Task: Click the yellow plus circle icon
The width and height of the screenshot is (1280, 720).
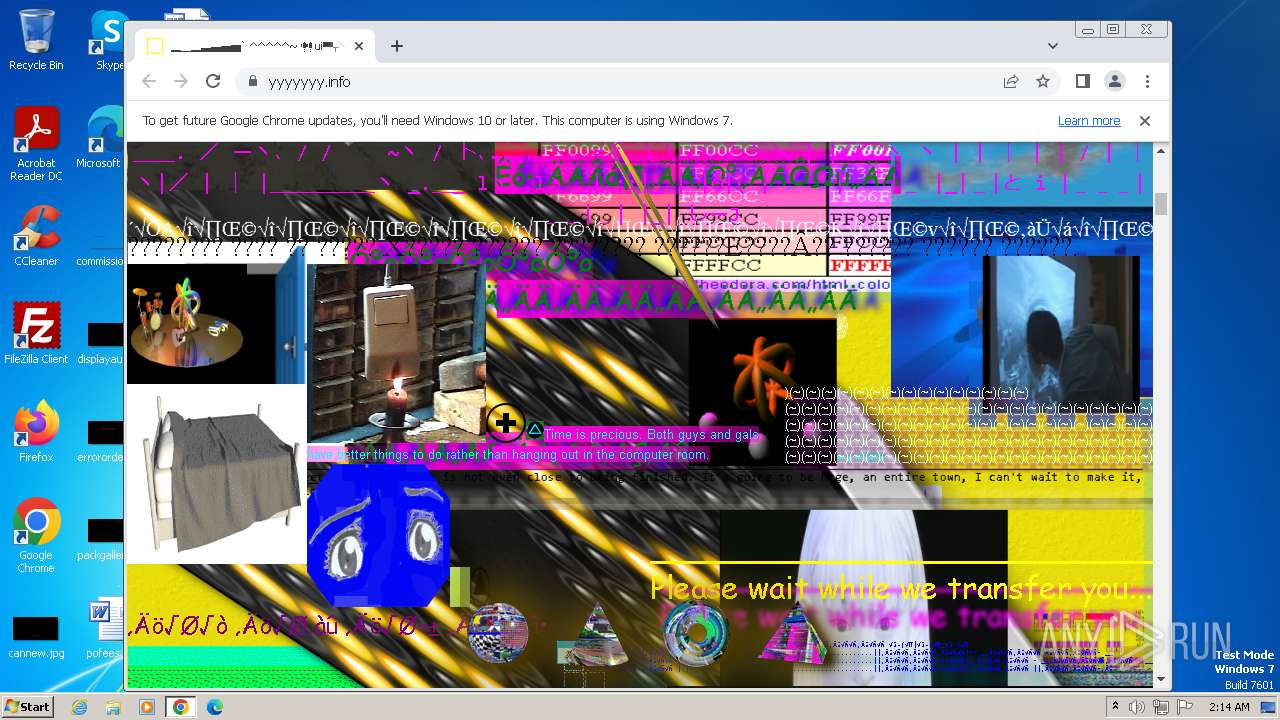Action: tap(506, 423)
